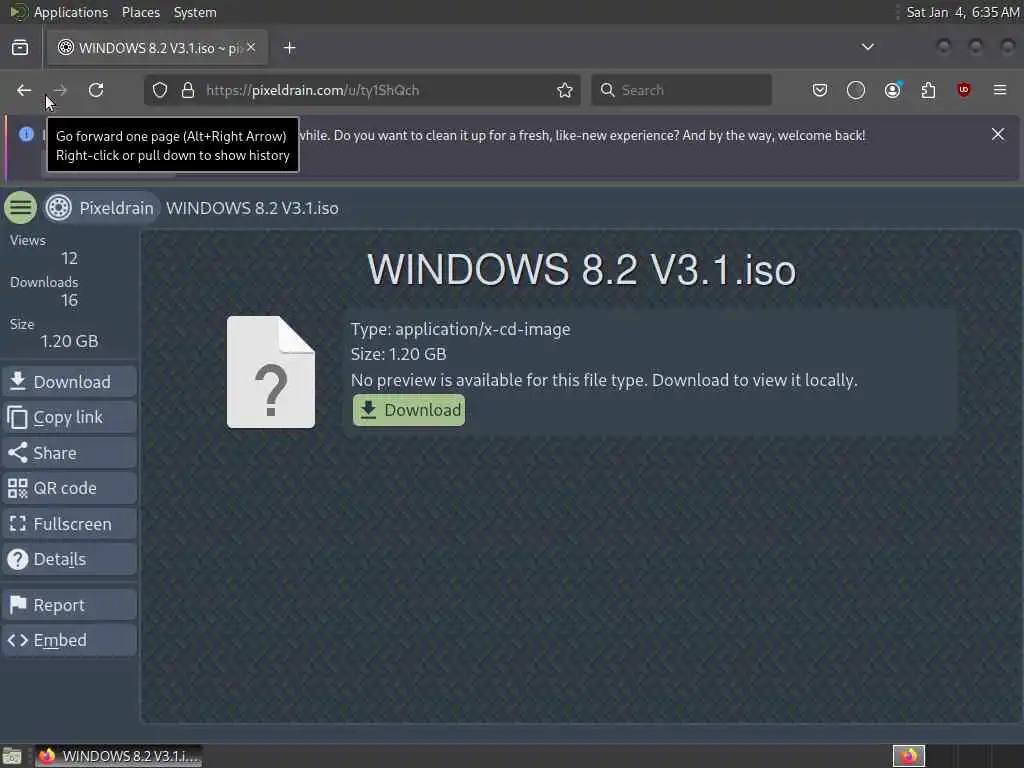Click the WINDOWS 8.2 V3.1.iso heading
Viewport: 1024px width, 768px height.
pos(582,269)
